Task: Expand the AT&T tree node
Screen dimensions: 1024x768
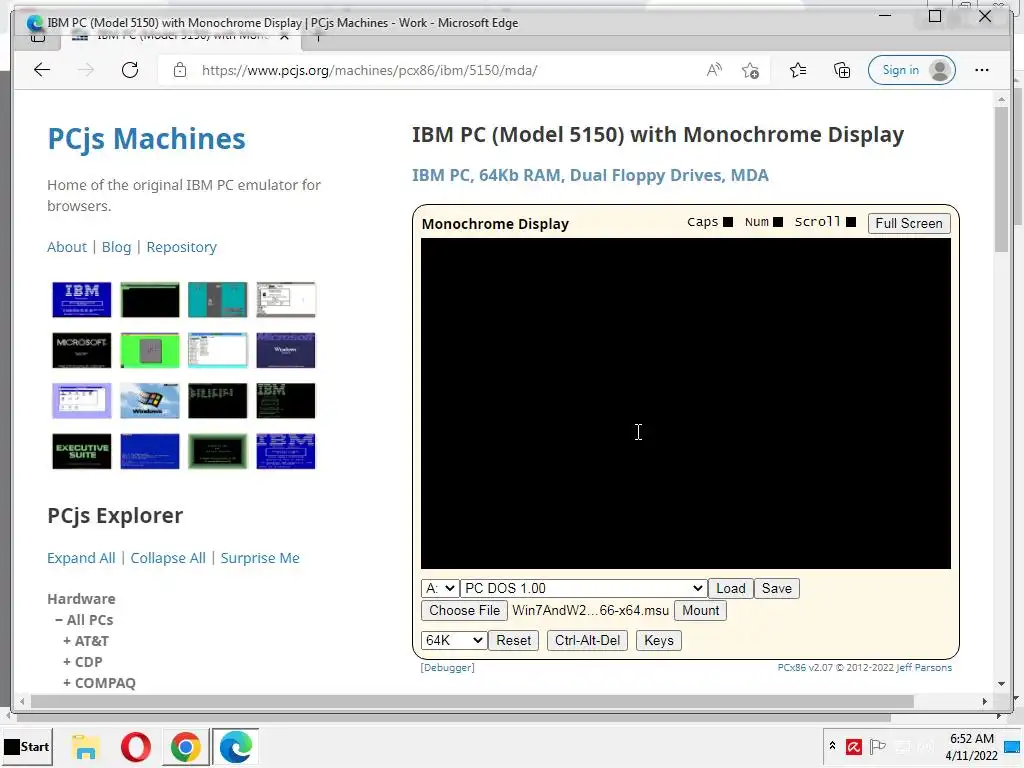Action: [86, 641]
